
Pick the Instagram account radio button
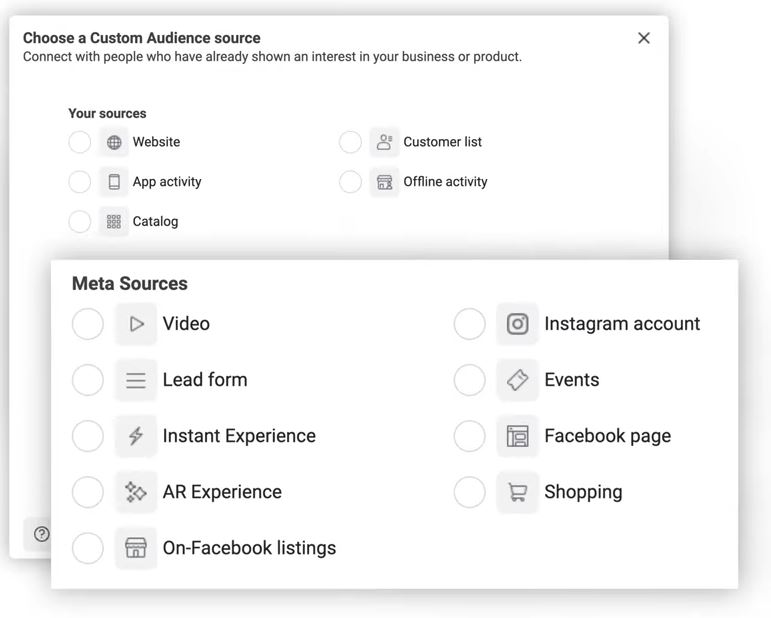pyautogui.click(x=470, y=324)
